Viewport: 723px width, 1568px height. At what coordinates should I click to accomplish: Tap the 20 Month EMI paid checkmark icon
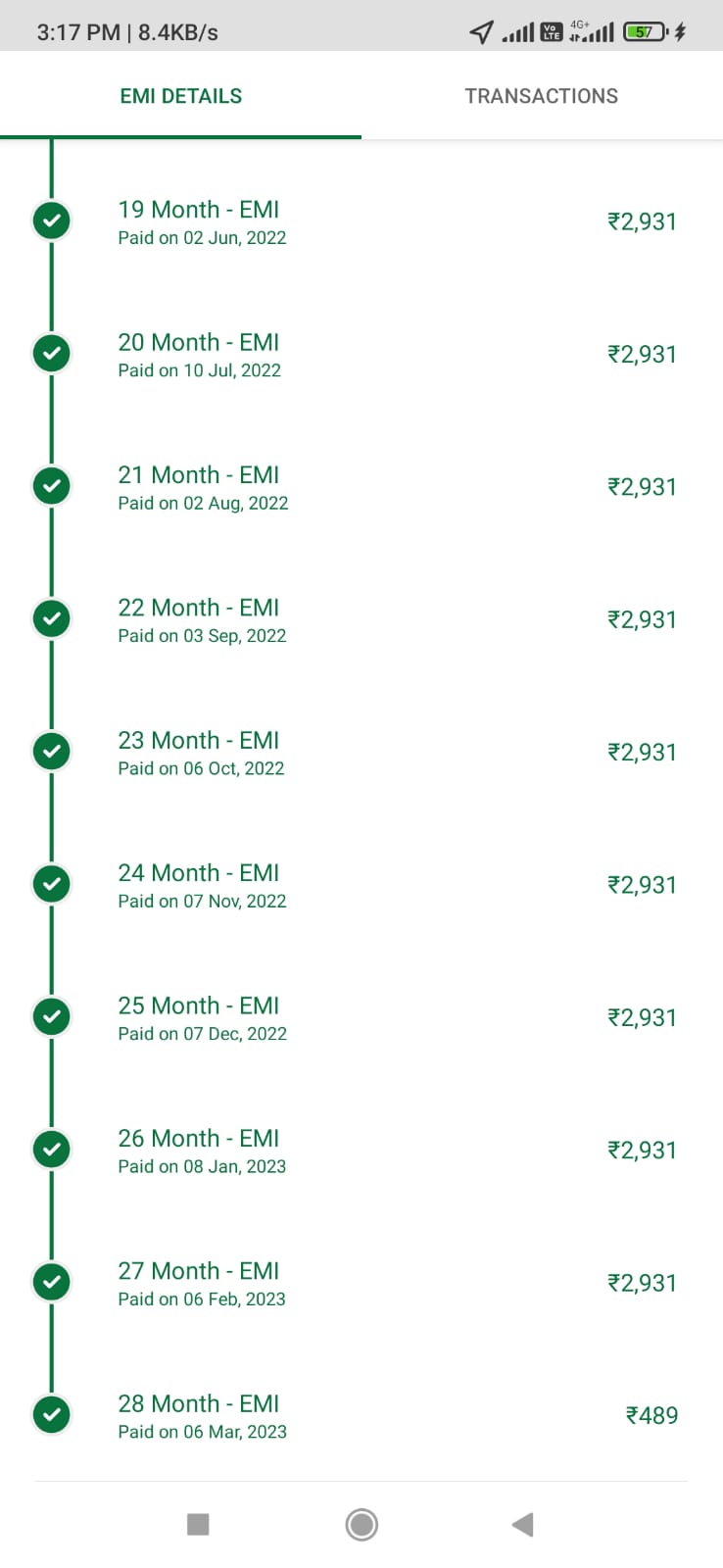pyautogui.click(x=51, y=354)
